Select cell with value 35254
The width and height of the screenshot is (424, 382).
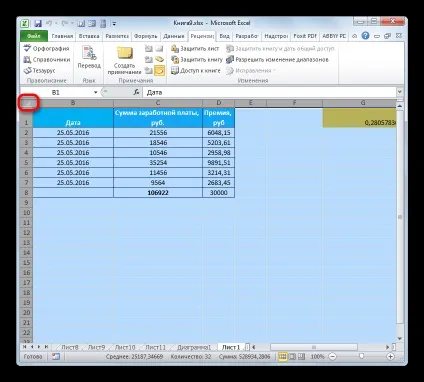pyautogui.click(x=158, y=163)
